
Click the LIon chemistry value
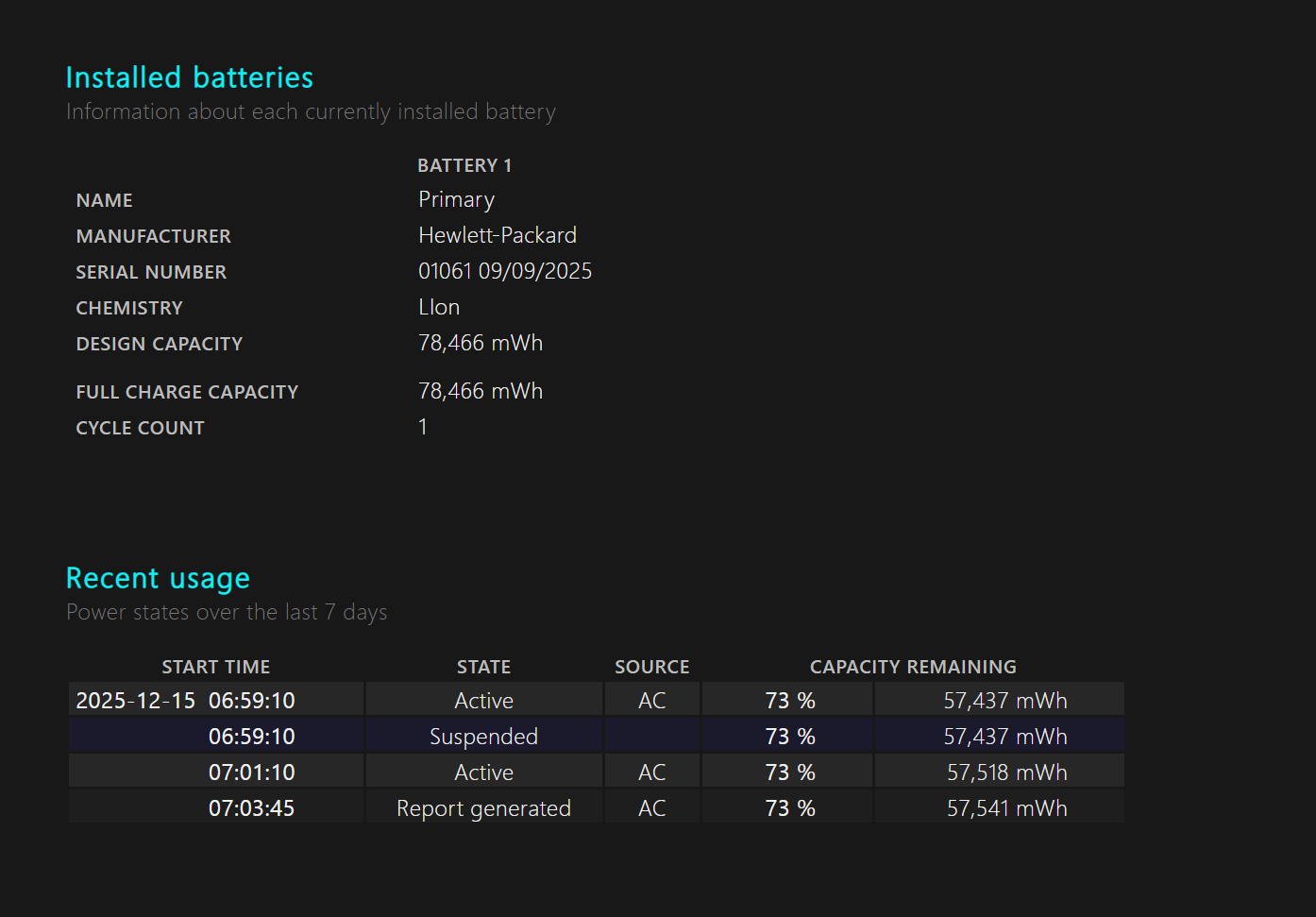point(439,307)
